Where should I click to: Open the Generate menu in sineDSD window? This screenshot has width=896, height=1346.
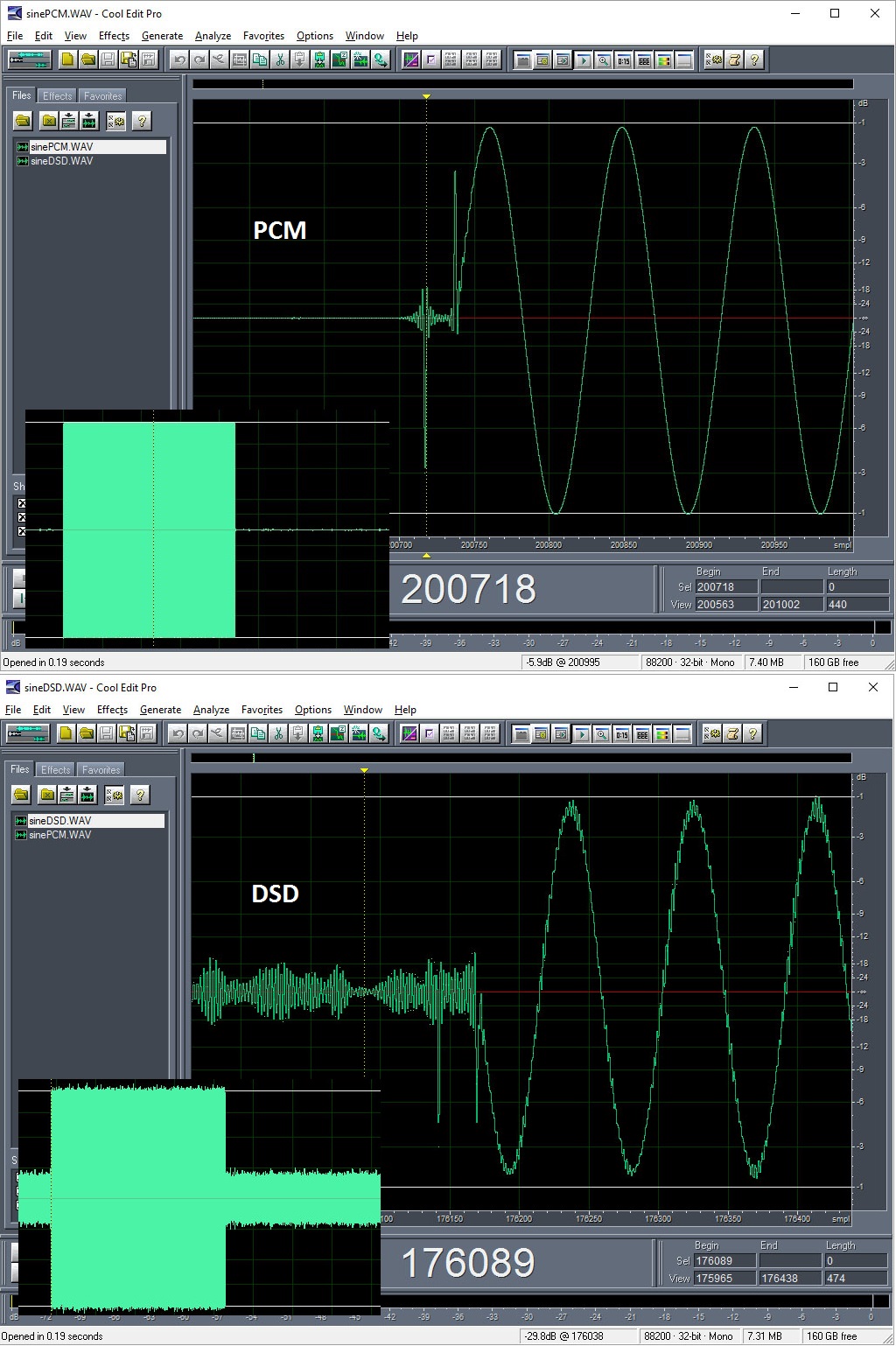(x=160, y=710)
